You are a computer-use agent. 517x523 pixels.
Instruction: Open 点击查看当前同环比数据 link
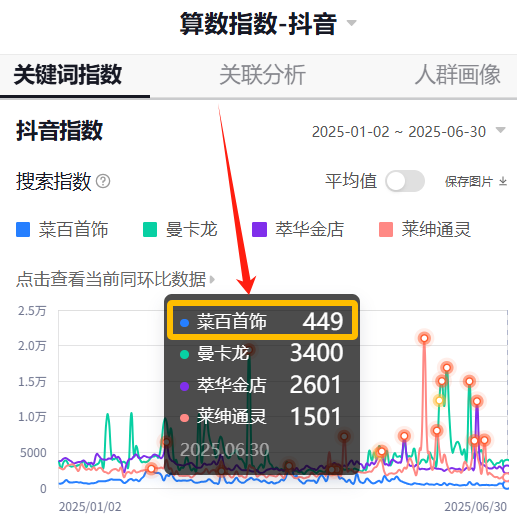click(x=115, y=279)
